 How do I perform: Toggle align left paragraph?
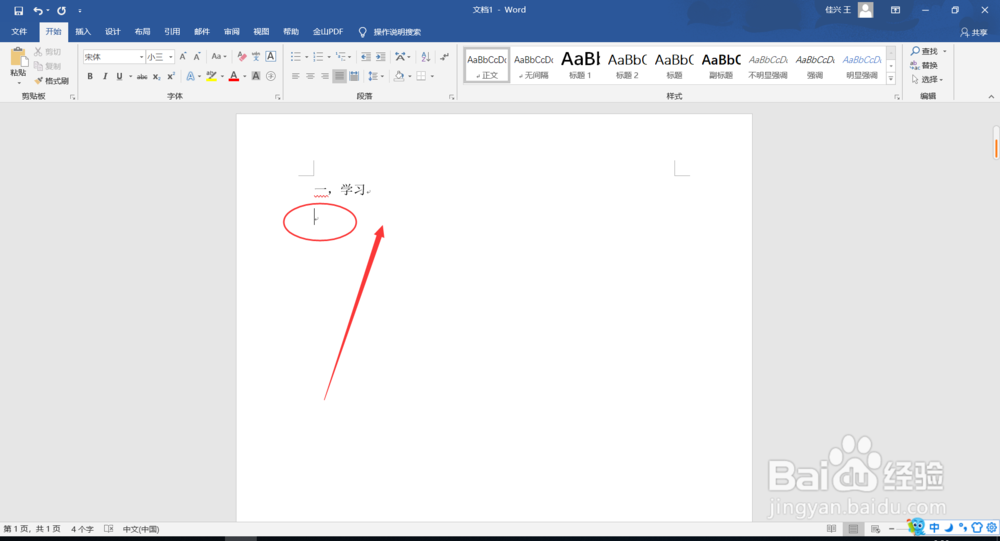point(295,77)
